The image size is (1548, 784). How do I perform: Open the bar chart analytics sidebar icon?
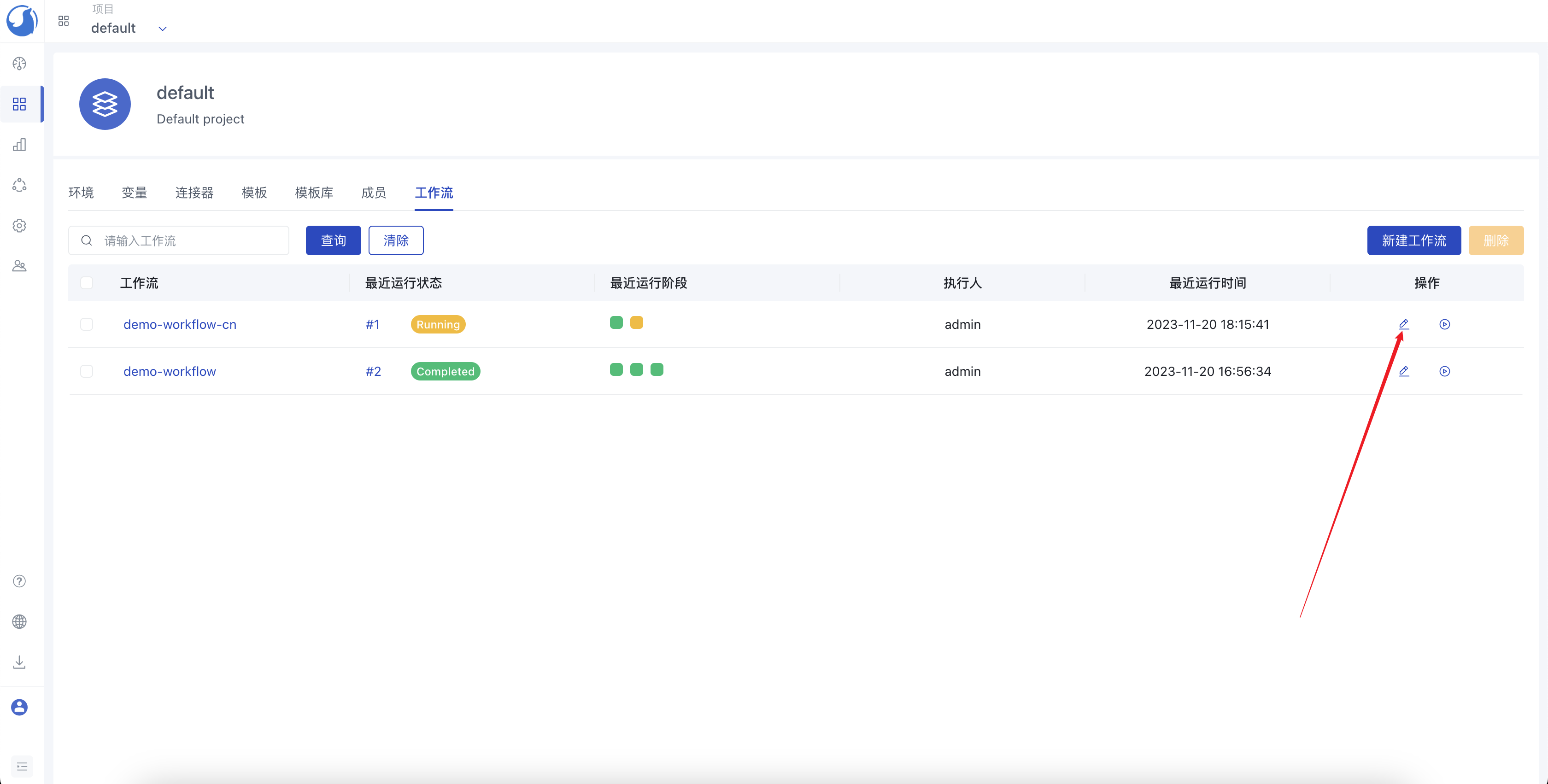19,145
